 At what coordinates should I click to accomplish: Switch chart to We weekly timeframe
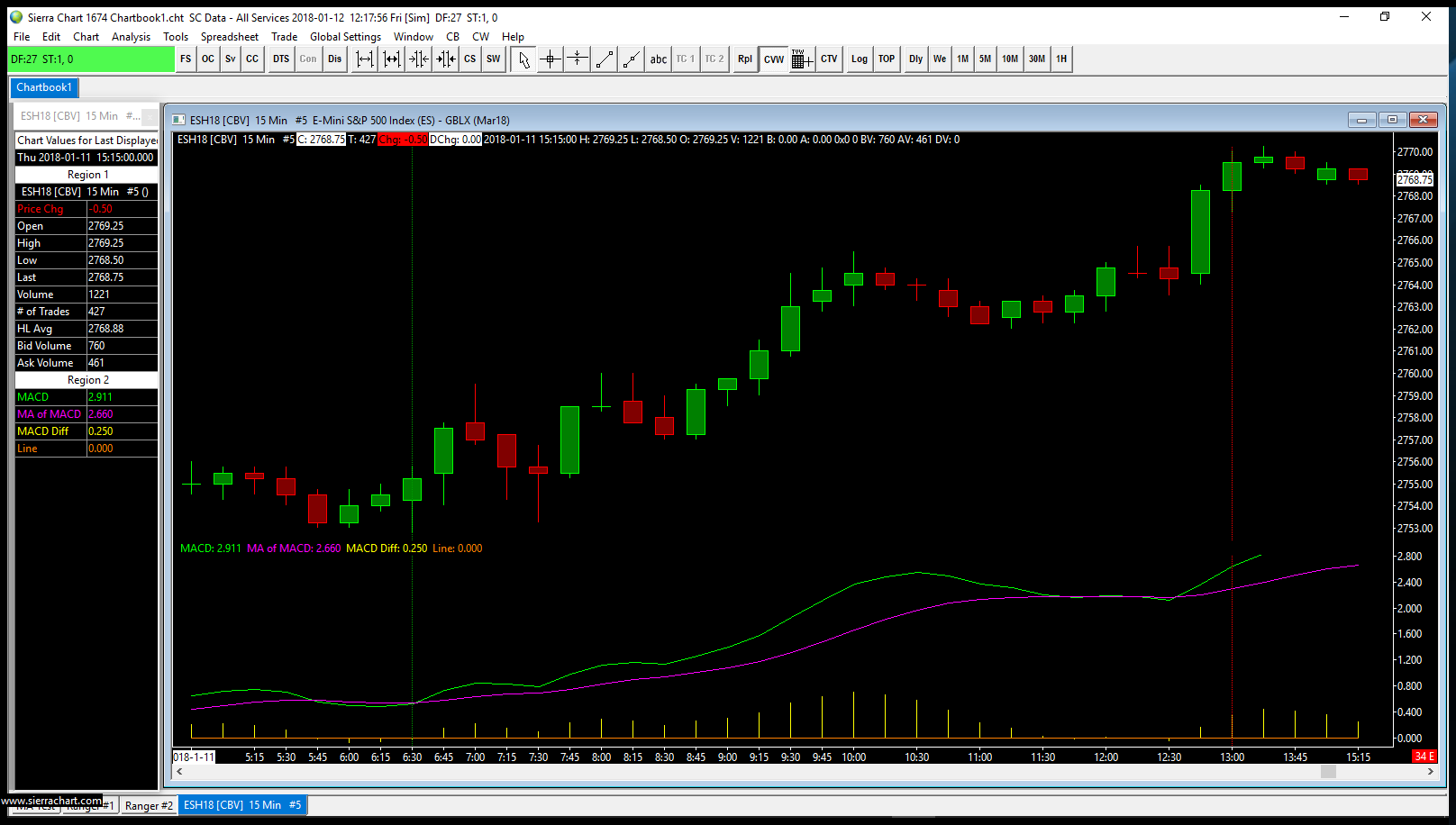coord(940,59)
